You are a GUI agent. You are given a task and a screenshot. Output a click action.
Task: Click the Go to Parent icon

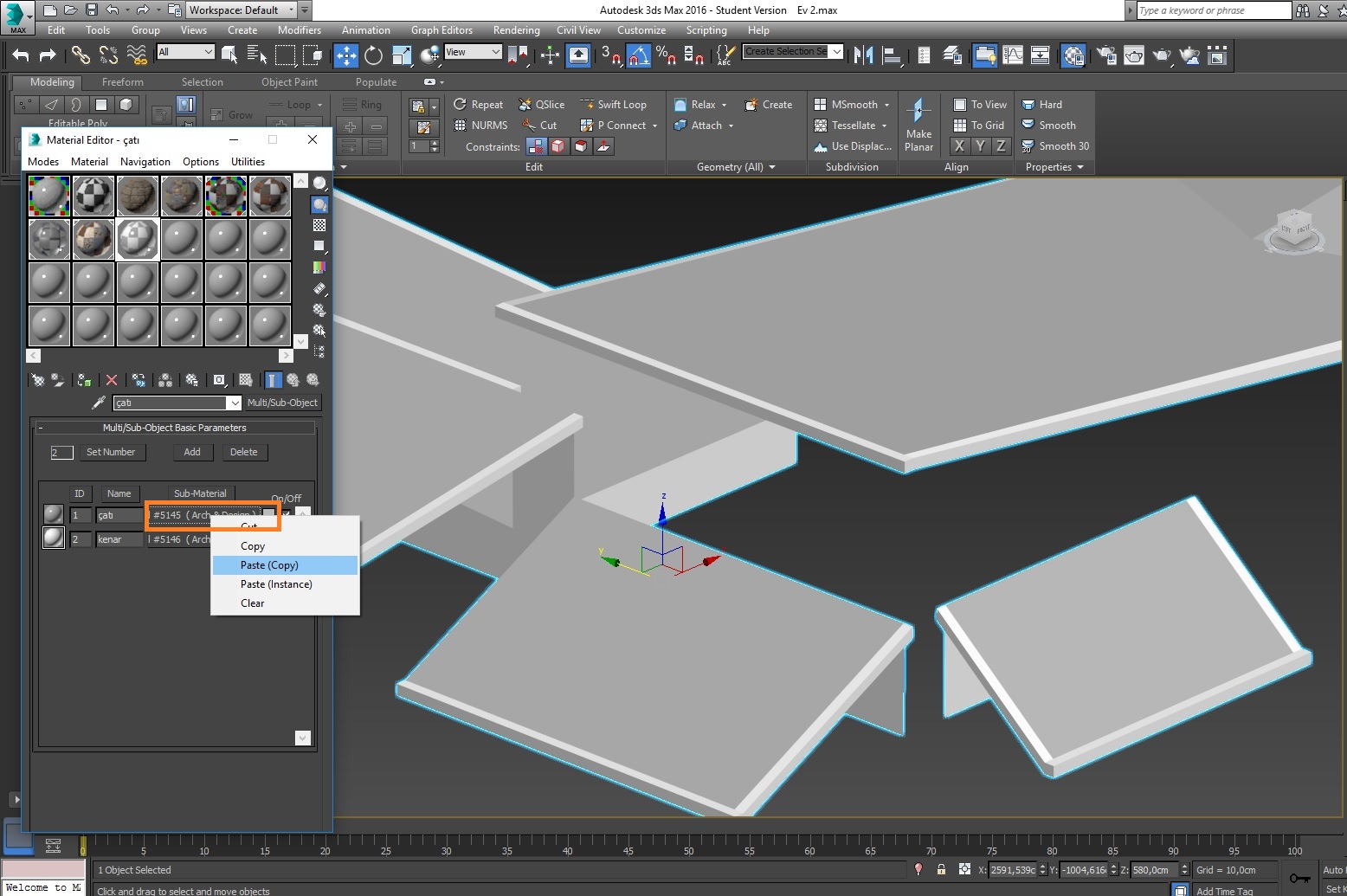point(293,380)
